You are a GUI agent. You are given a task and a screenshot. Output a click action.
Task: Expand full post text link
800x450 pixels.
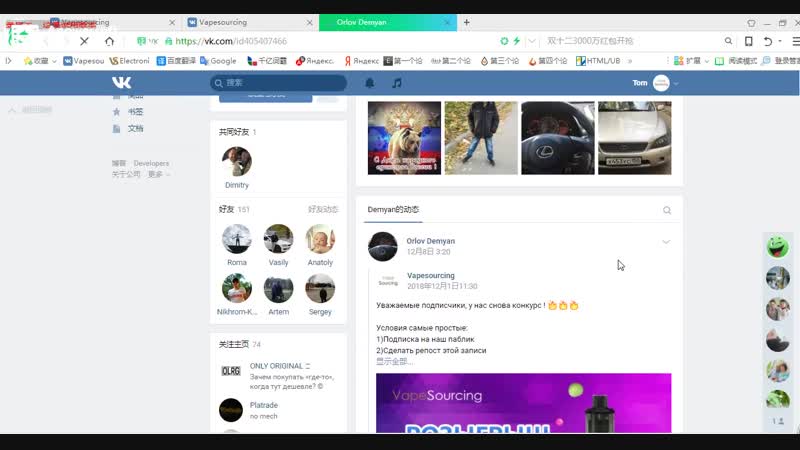coord(394,361)
